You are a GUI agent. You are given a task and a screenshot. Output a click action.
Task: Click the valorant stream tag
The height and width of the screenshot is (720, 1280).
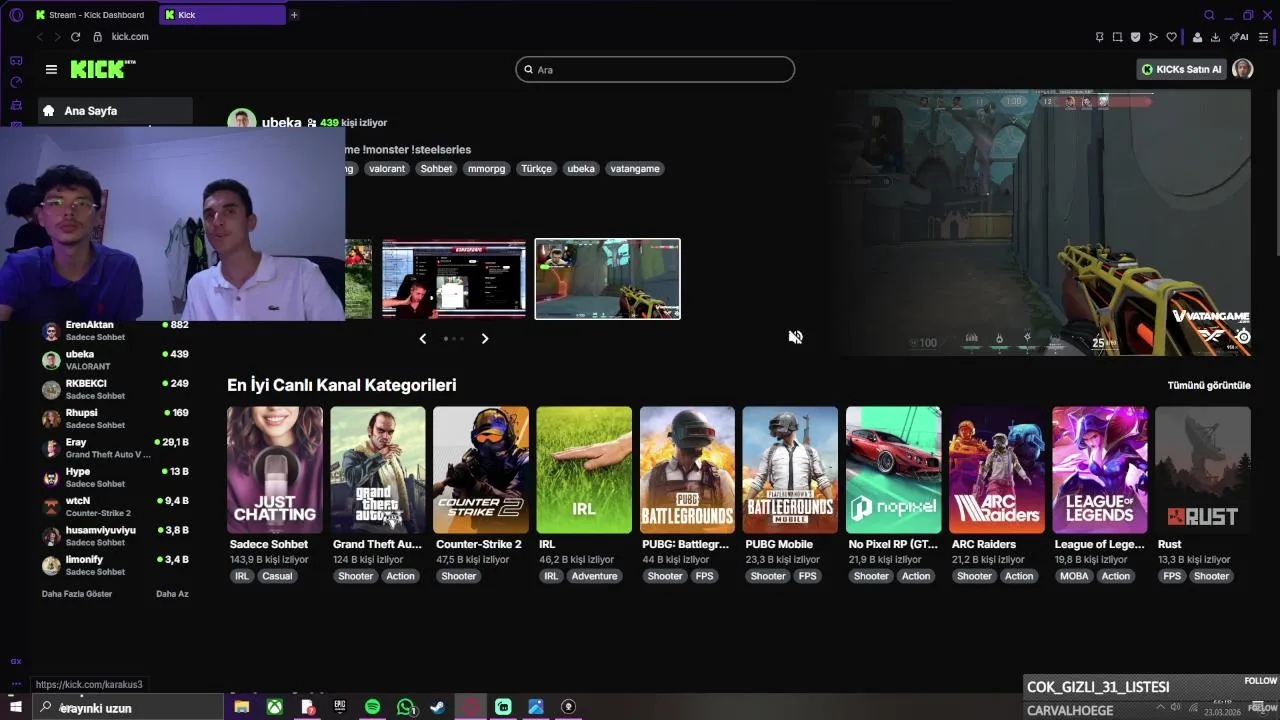387,169
